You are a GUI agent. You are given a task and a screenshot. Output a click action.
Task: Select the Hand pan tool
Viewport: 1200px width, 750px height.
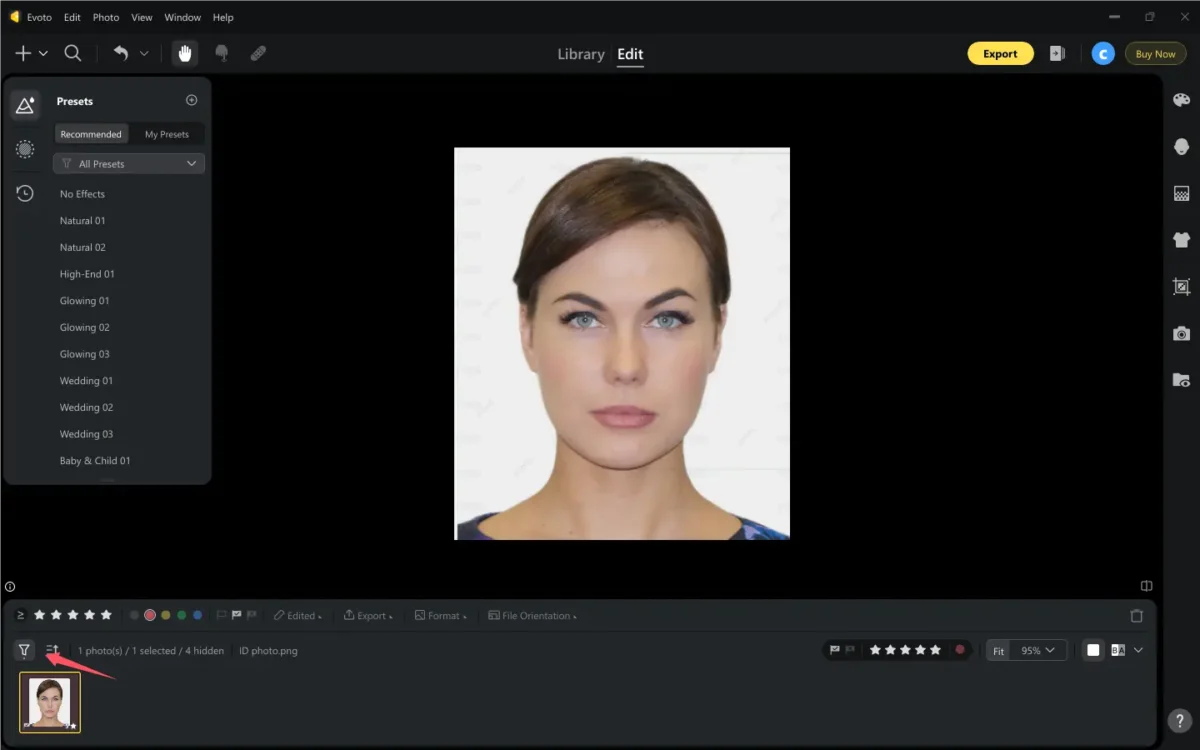click(x=184, y=54)
